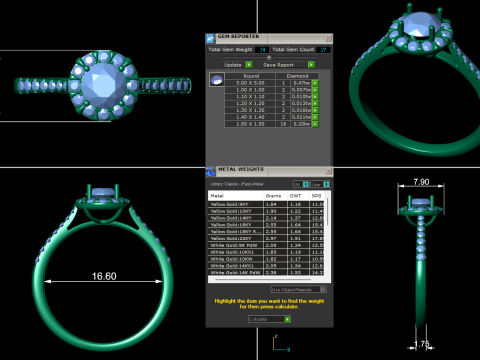
Task: Click the small print icon under the gem totals
Action: [x=269, y=57]
